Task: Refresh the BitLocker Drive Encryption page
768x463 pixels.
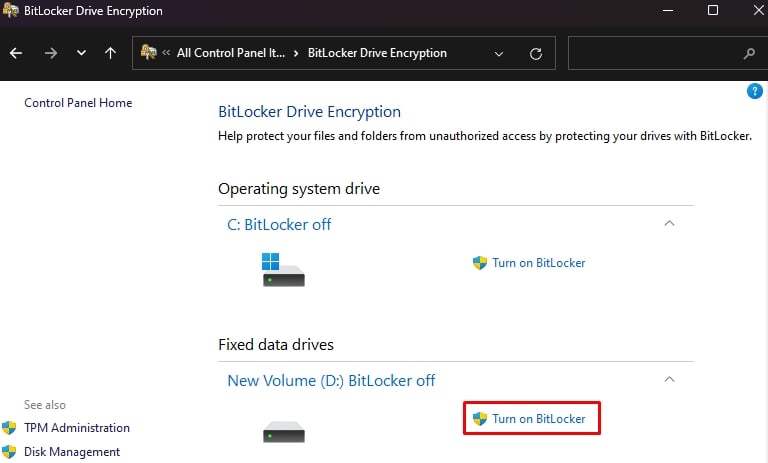Action: pos(536,53)
